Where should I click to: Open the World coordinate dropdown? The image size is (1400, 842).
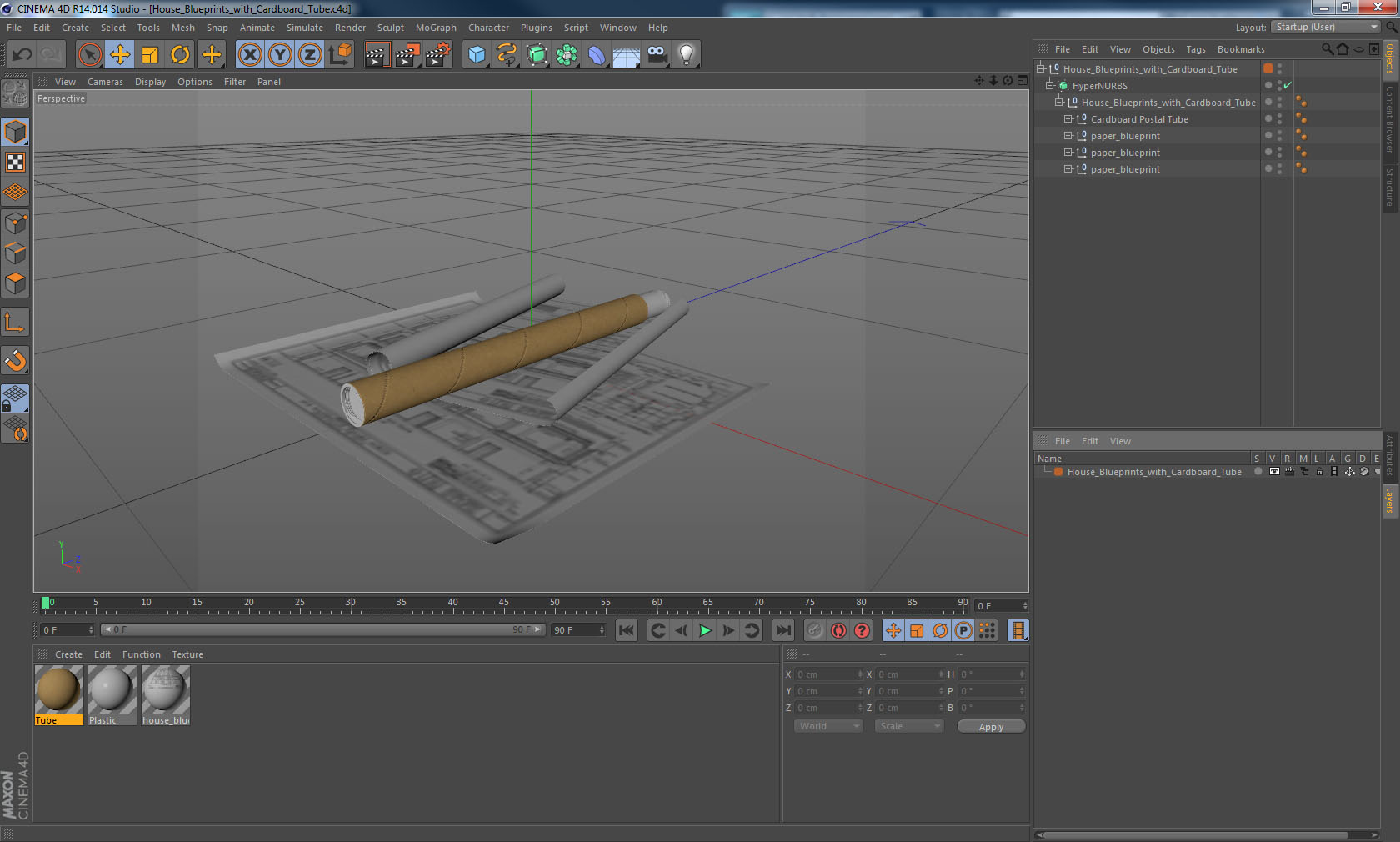point(828,726)
